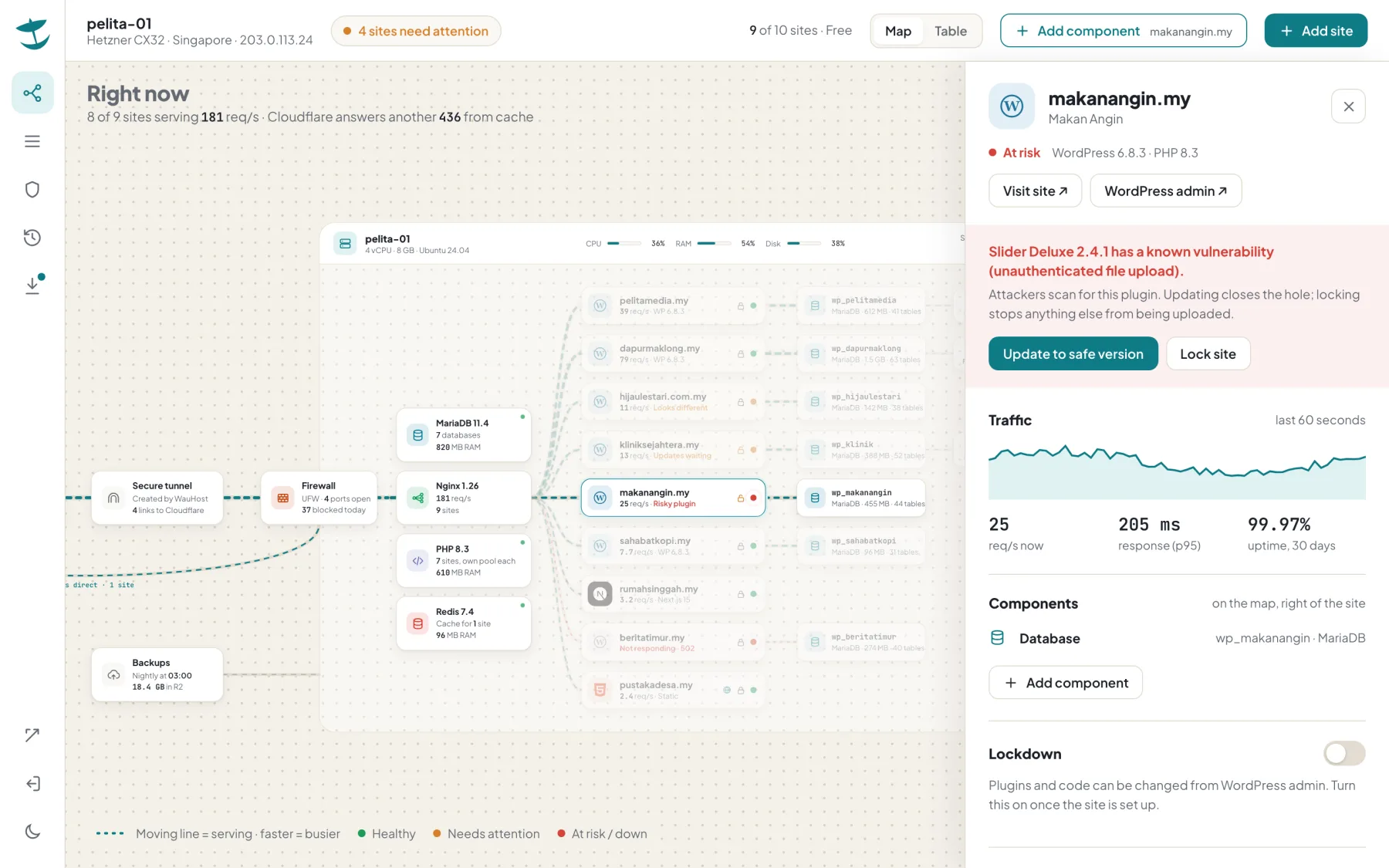Click the WordPress icon beside makanangin.my title
Image resolution: width=1389 pixels, height=868 pixels.
click(1012, 106)
